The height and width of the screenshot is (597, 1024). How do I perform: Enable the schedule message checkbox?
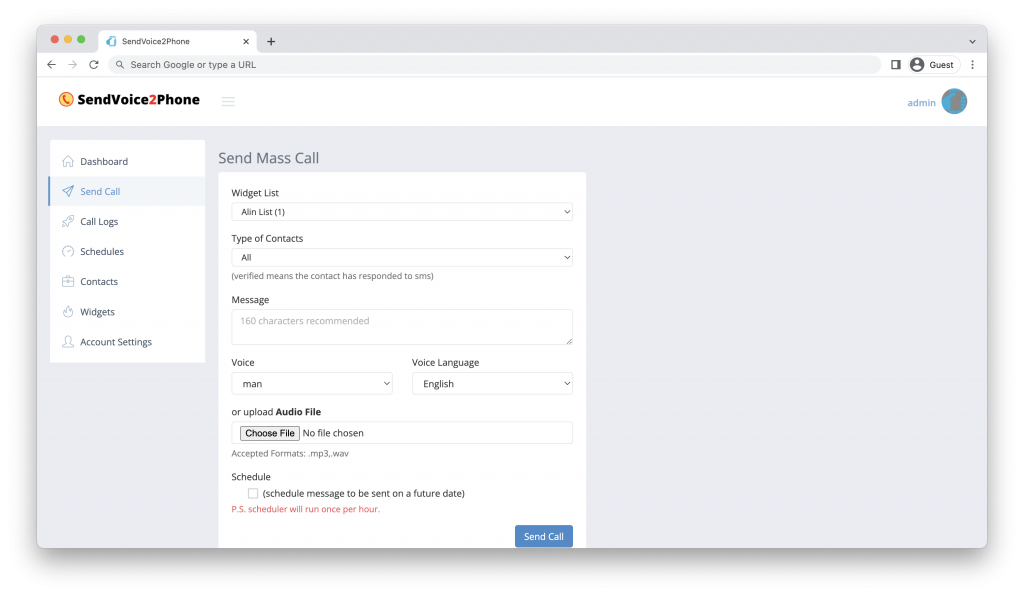(253, 493)
